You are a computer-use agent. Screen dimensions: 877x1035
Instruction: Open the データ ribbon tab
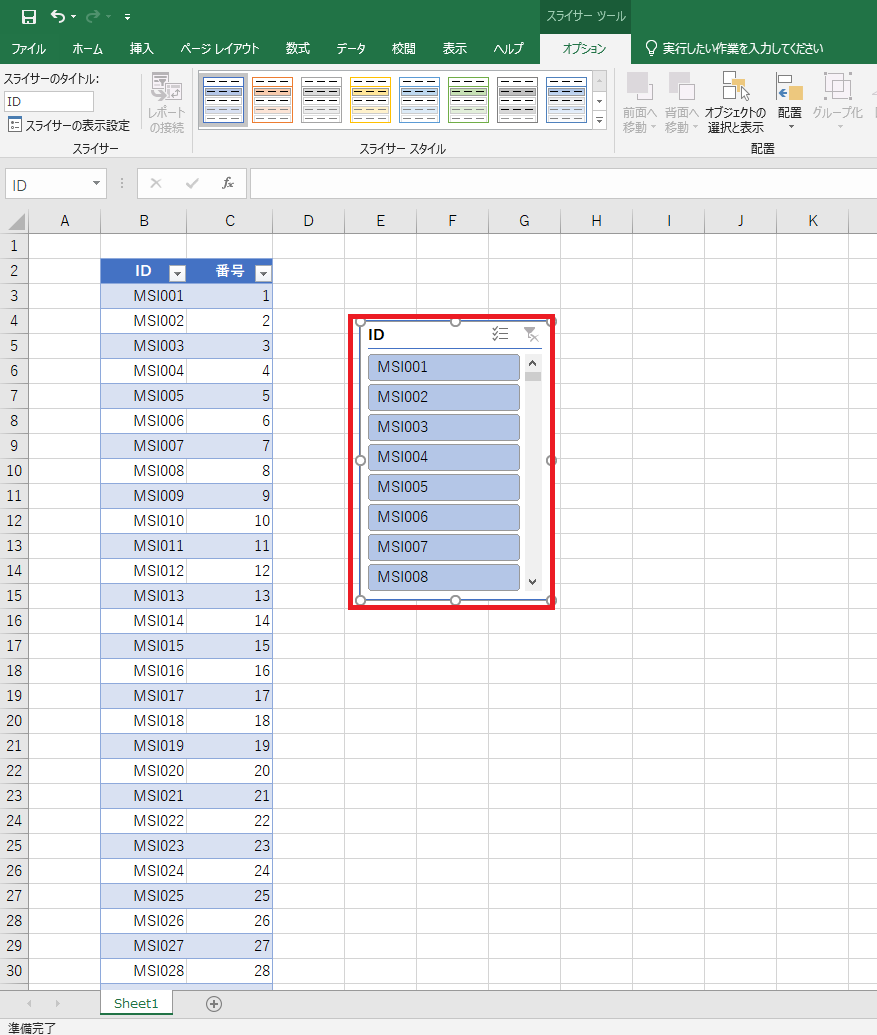(350, 48)
